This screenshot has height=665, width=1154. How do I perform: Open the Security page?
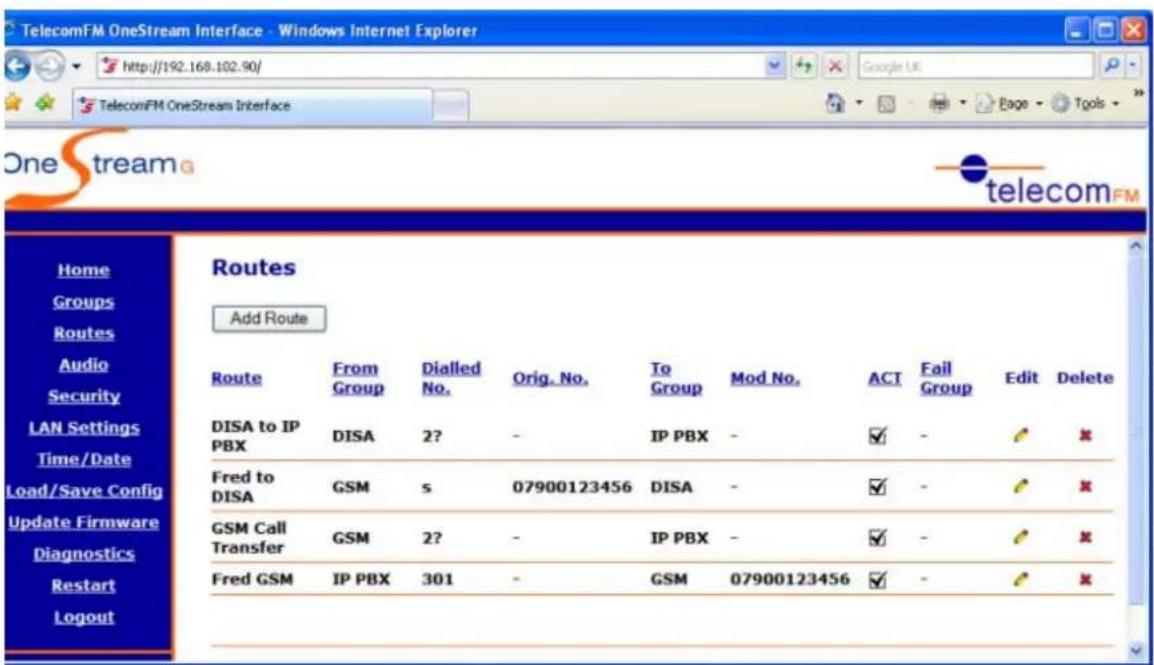tap(83, 396)
